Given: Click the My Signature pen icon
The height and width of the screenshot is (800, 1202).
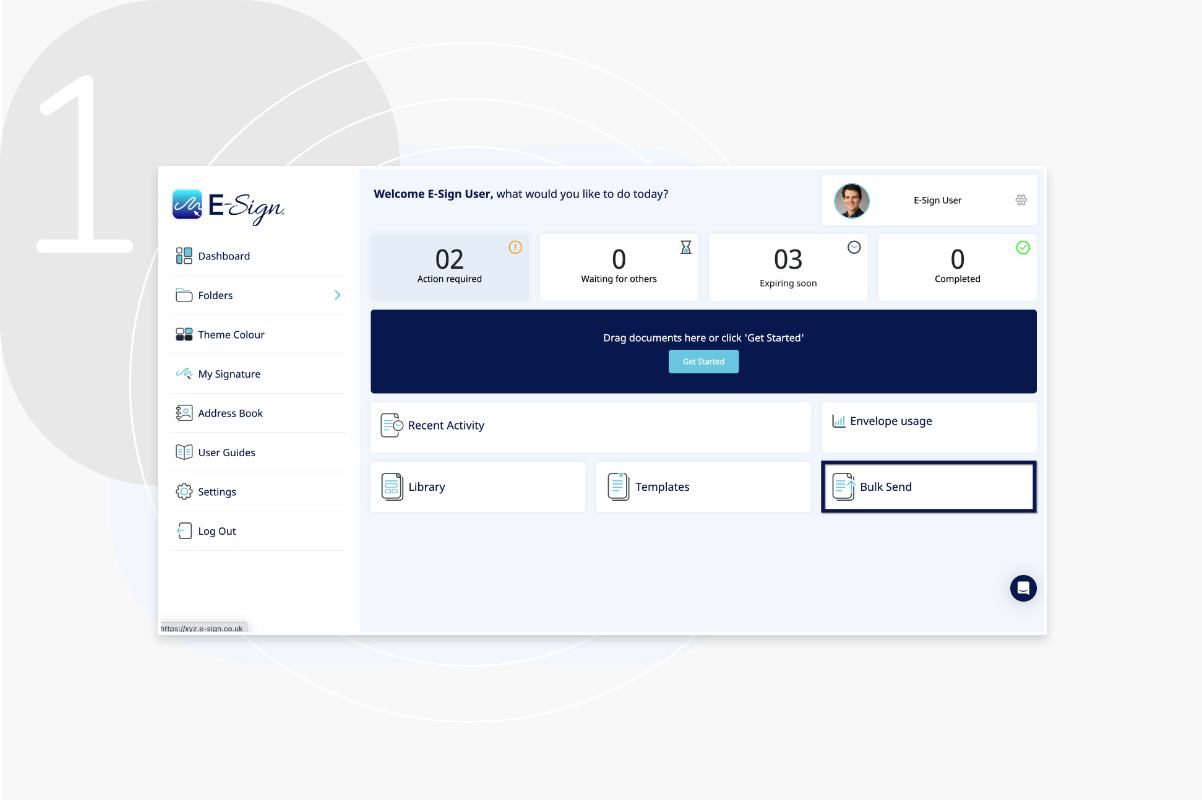Looking at the screenshot, I should (x=184, y=374).
